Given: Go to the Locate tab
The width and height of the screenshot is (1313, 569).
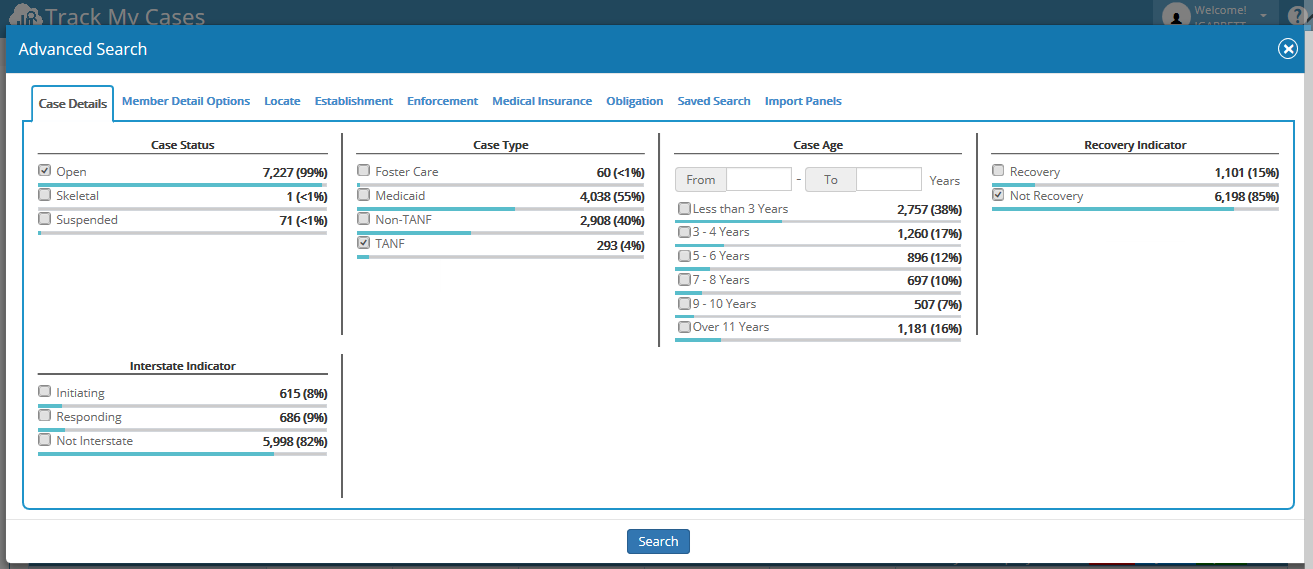Looking at the screenshot, I should pos(282,101).
